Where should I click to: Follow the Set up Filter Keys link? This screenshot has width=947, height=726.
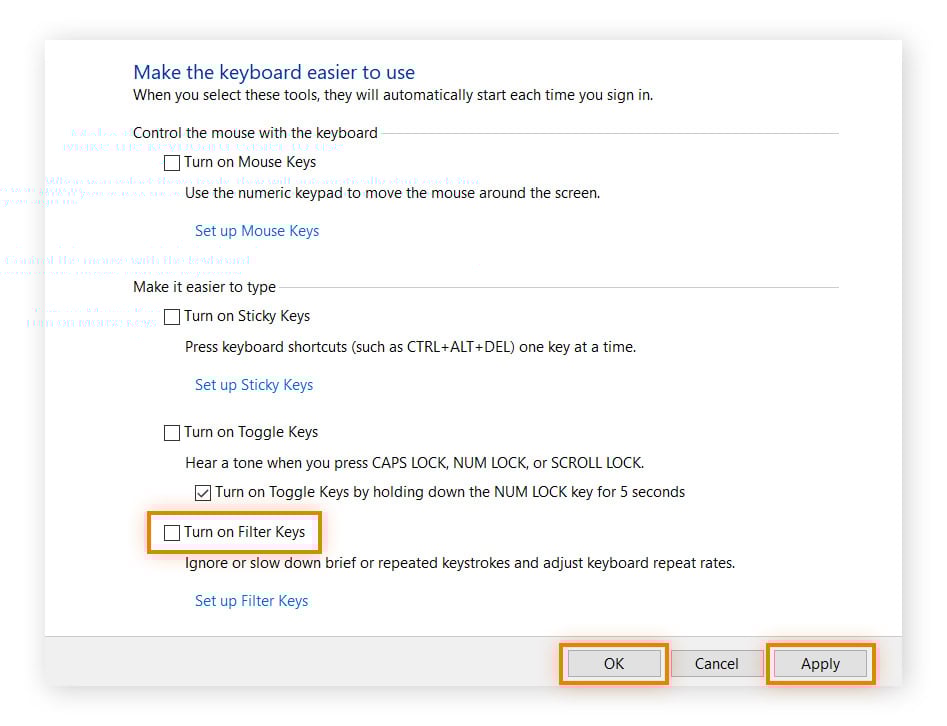(251, 601)
